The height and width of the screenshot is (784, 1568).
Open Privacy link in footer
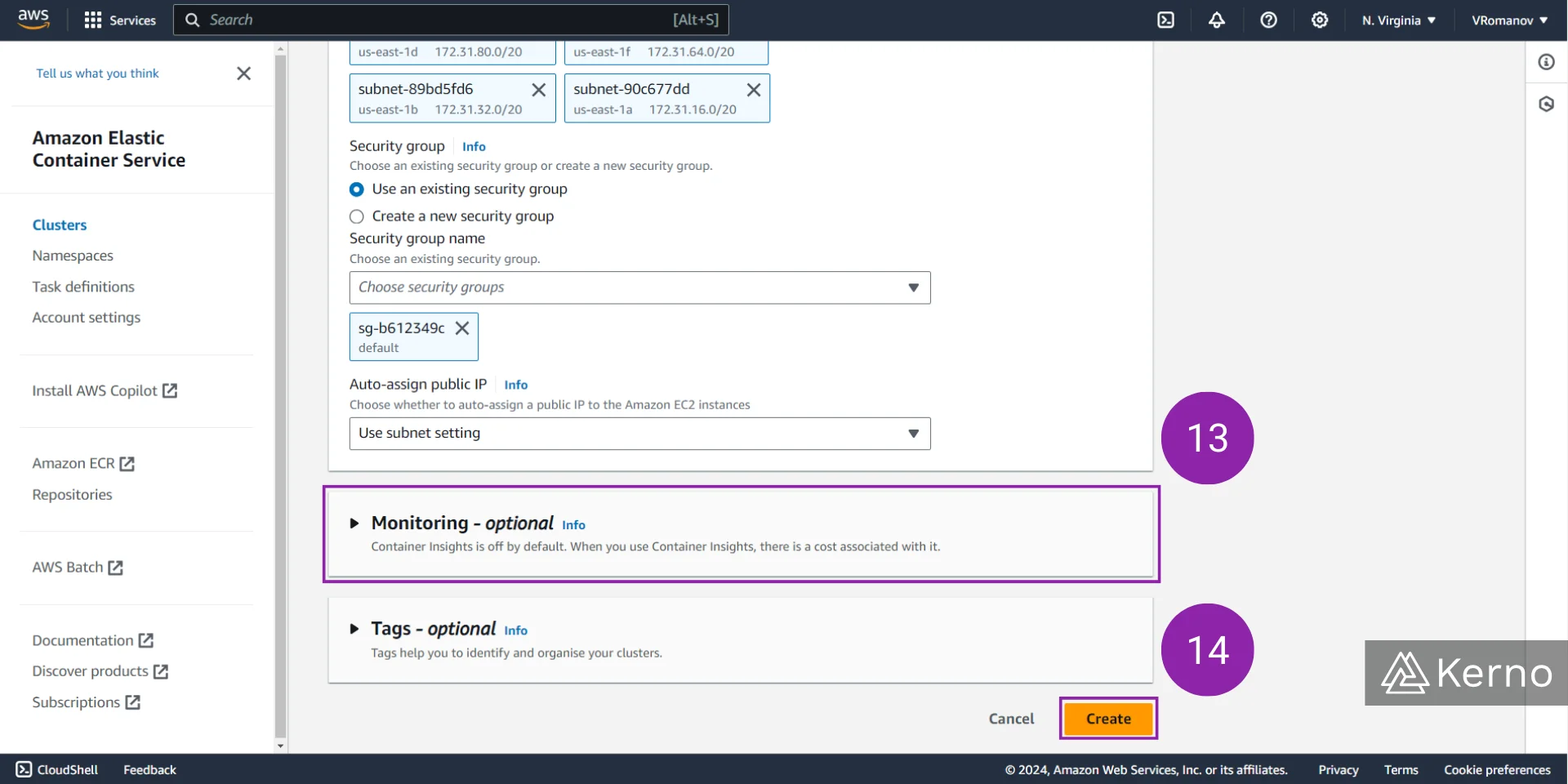click(1338, 769)
